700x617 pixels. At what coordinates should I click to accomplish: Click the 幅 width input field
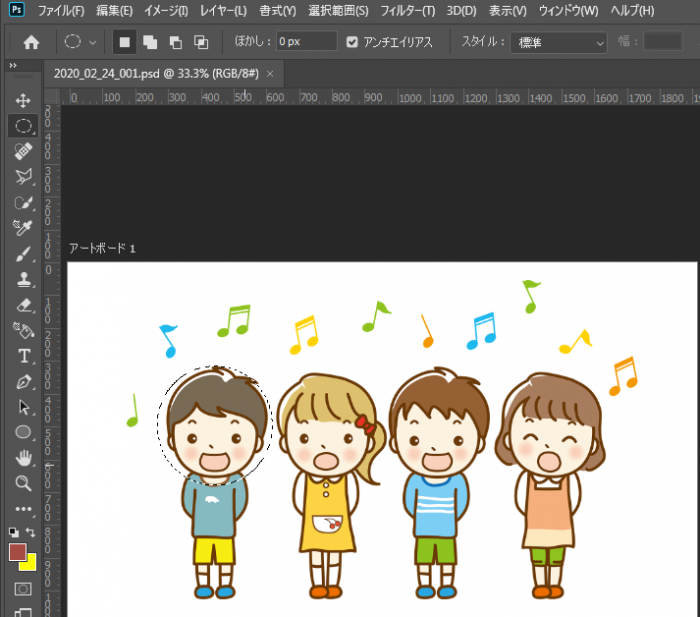pos(662,42)
